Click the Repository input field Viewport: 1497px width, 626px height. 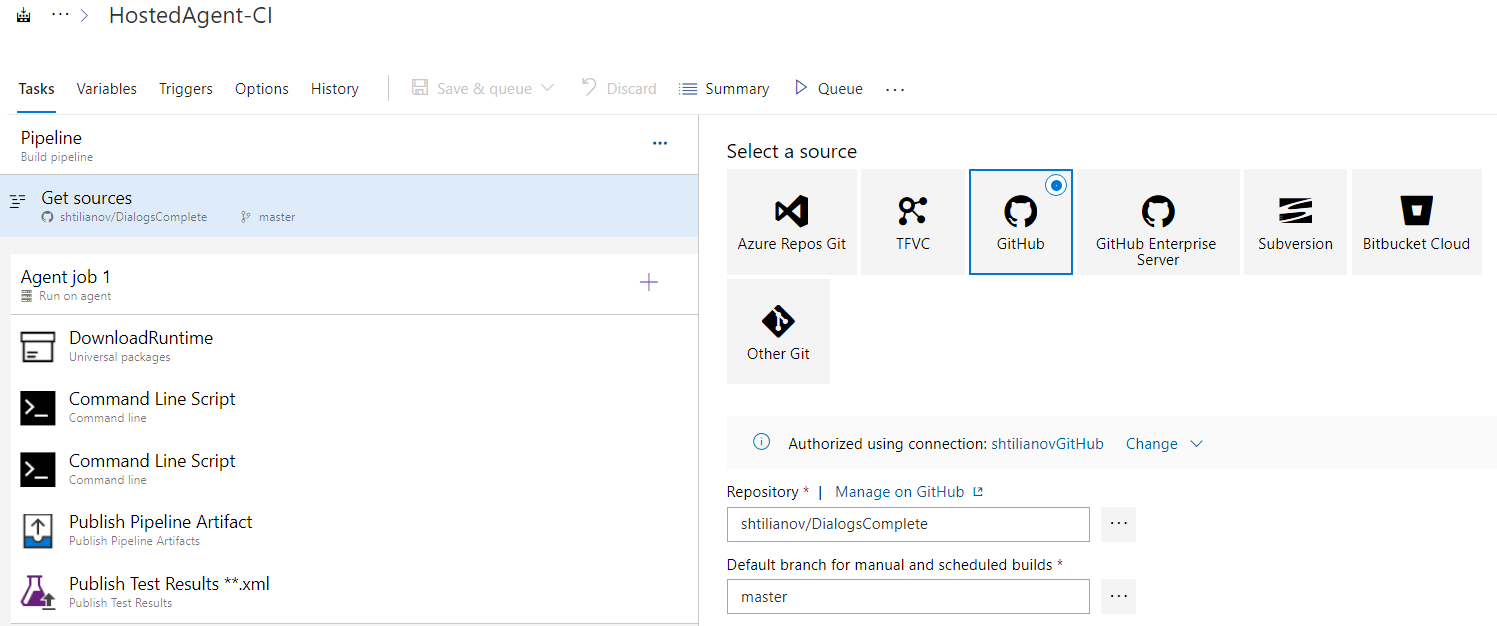(x=908, y=524)
